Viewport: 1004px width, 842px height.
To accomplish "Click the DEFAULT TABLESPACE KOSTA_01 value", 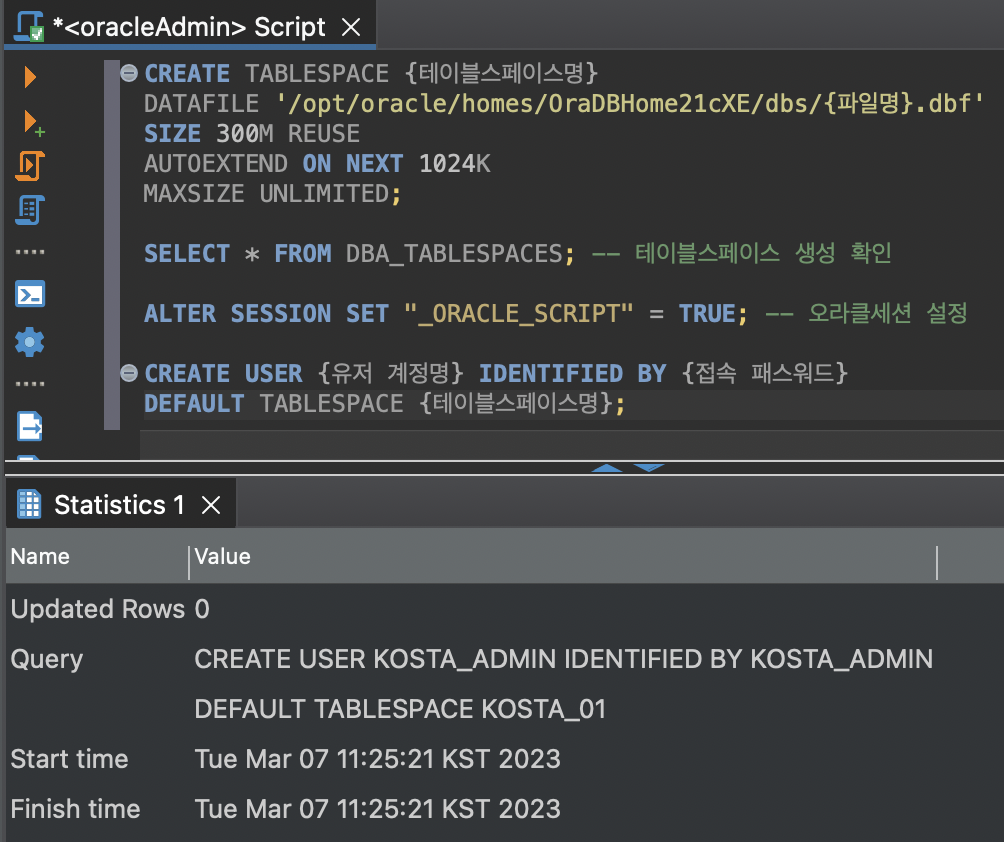I will point(400,709).
